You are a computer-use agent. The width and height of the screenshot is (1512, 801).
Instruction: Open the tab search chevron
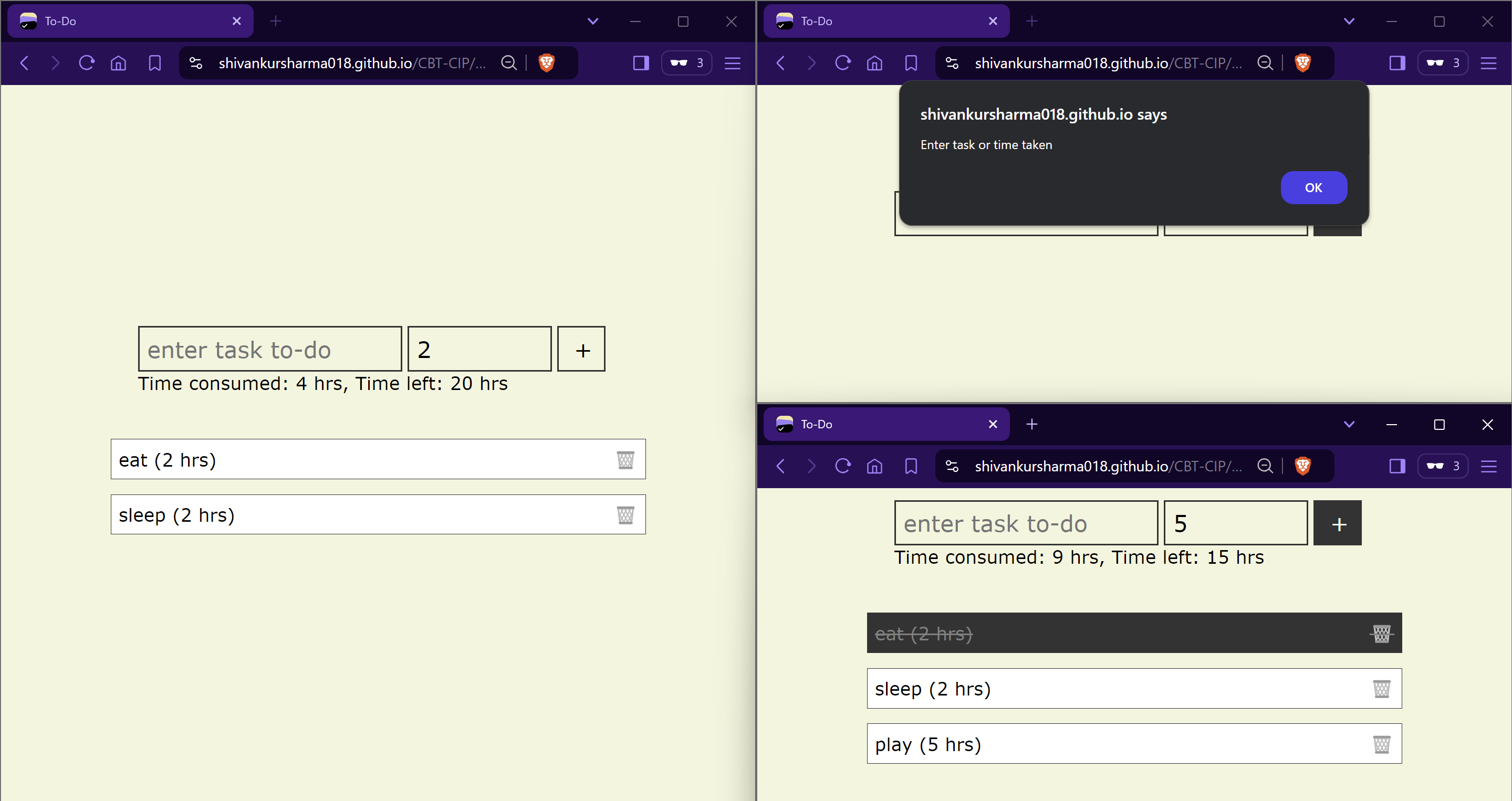tap(593, 21)
